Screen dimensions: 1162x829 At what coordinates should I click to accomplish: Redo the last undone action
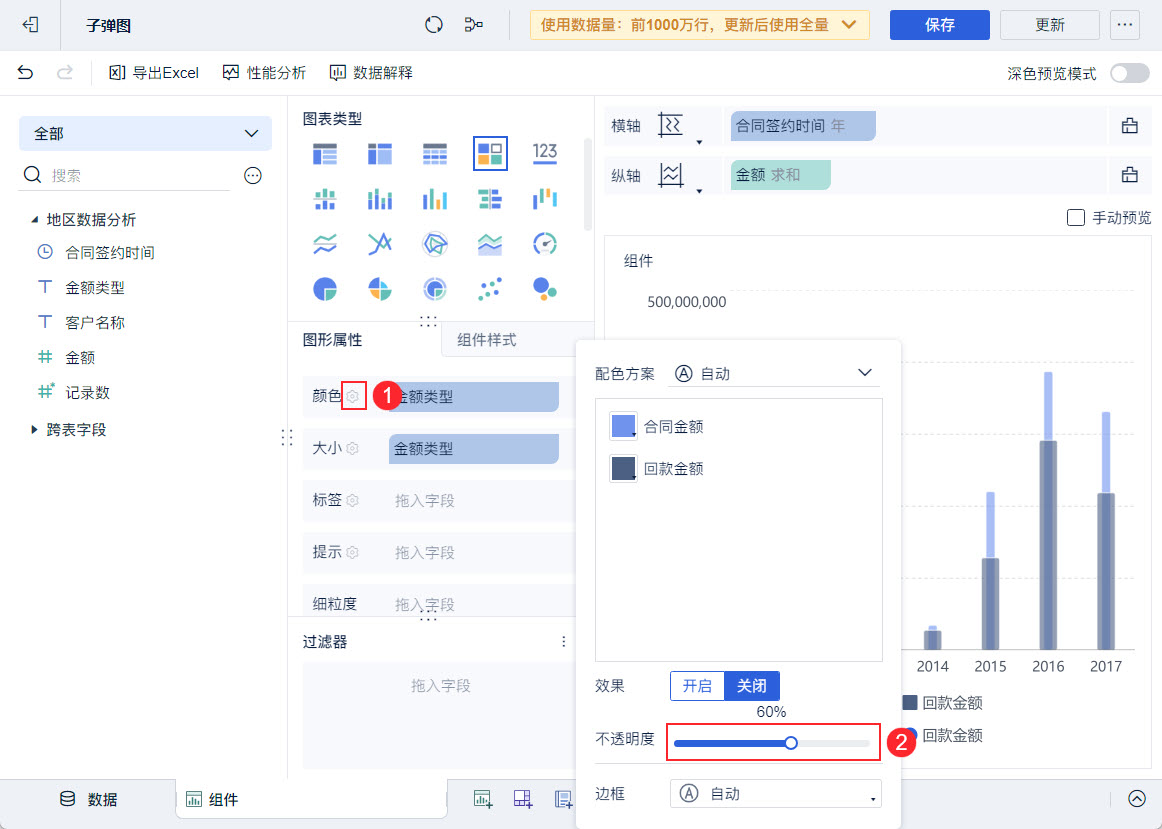tap(65, 73)
